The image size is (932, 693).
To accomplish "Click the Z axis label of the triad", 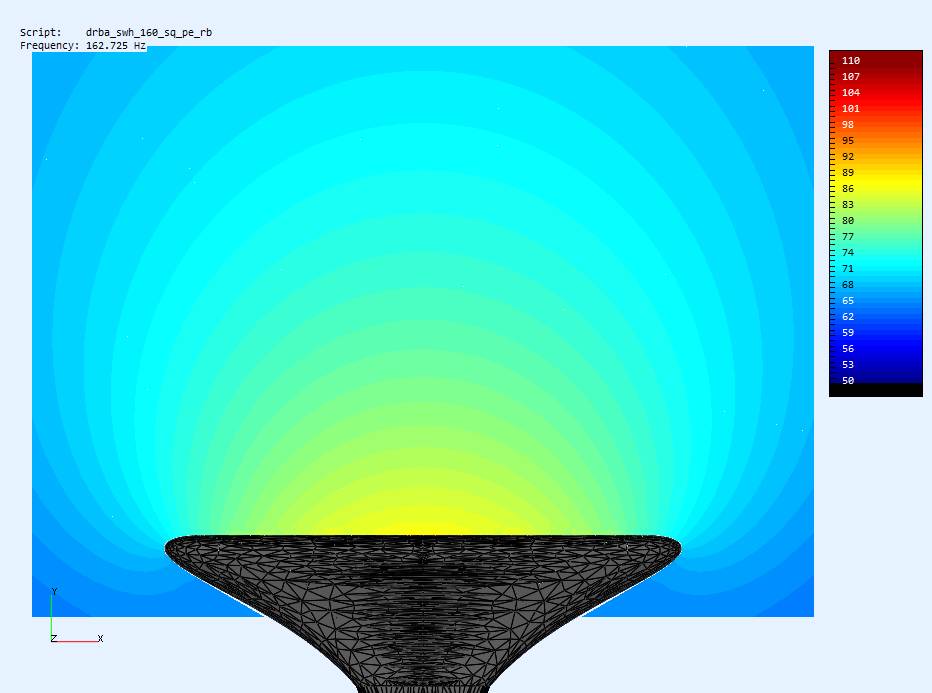I will pos(53,639).
